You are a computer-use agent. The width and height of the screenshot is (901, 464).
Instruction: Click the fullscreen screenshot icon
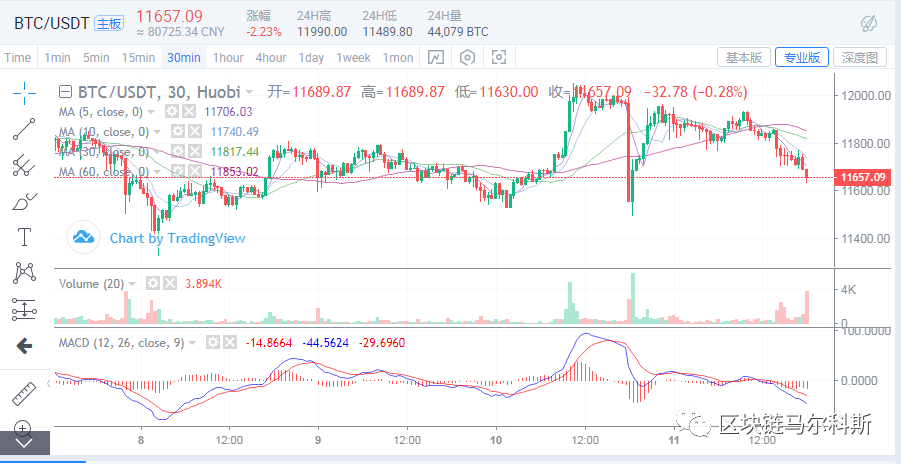coord(499,58)
